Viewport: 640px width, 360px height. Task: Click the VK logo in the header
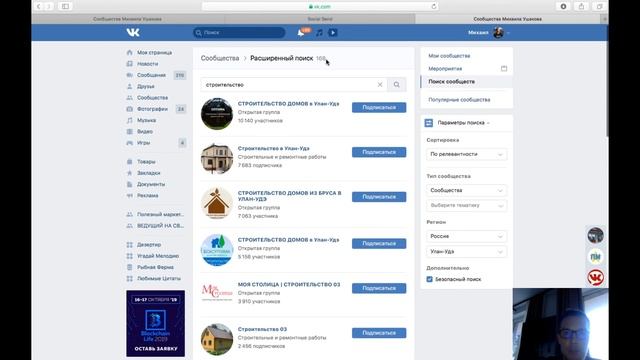coord(133,32)
